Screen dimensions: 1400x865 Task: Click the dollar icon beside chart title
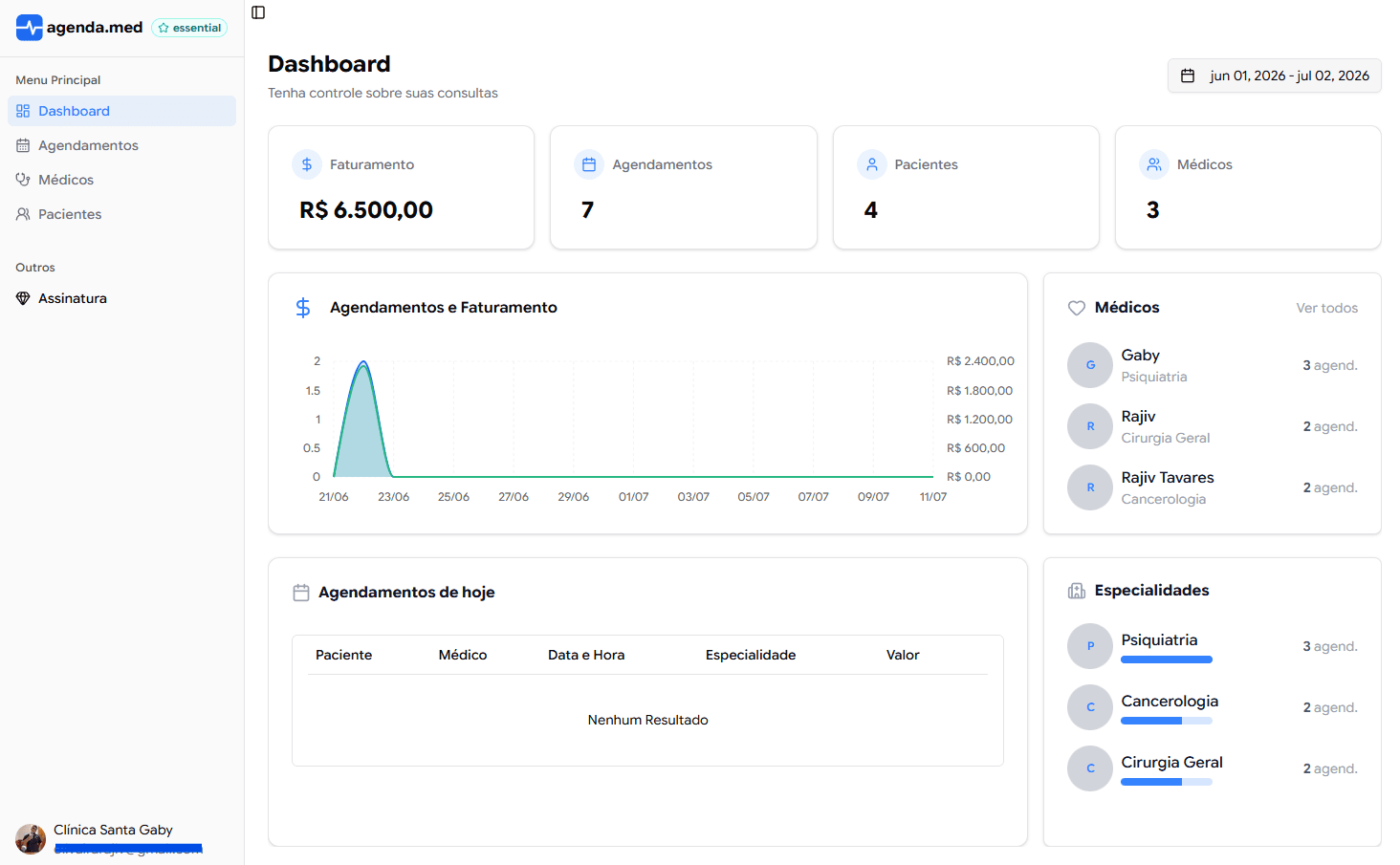point(303,308)
